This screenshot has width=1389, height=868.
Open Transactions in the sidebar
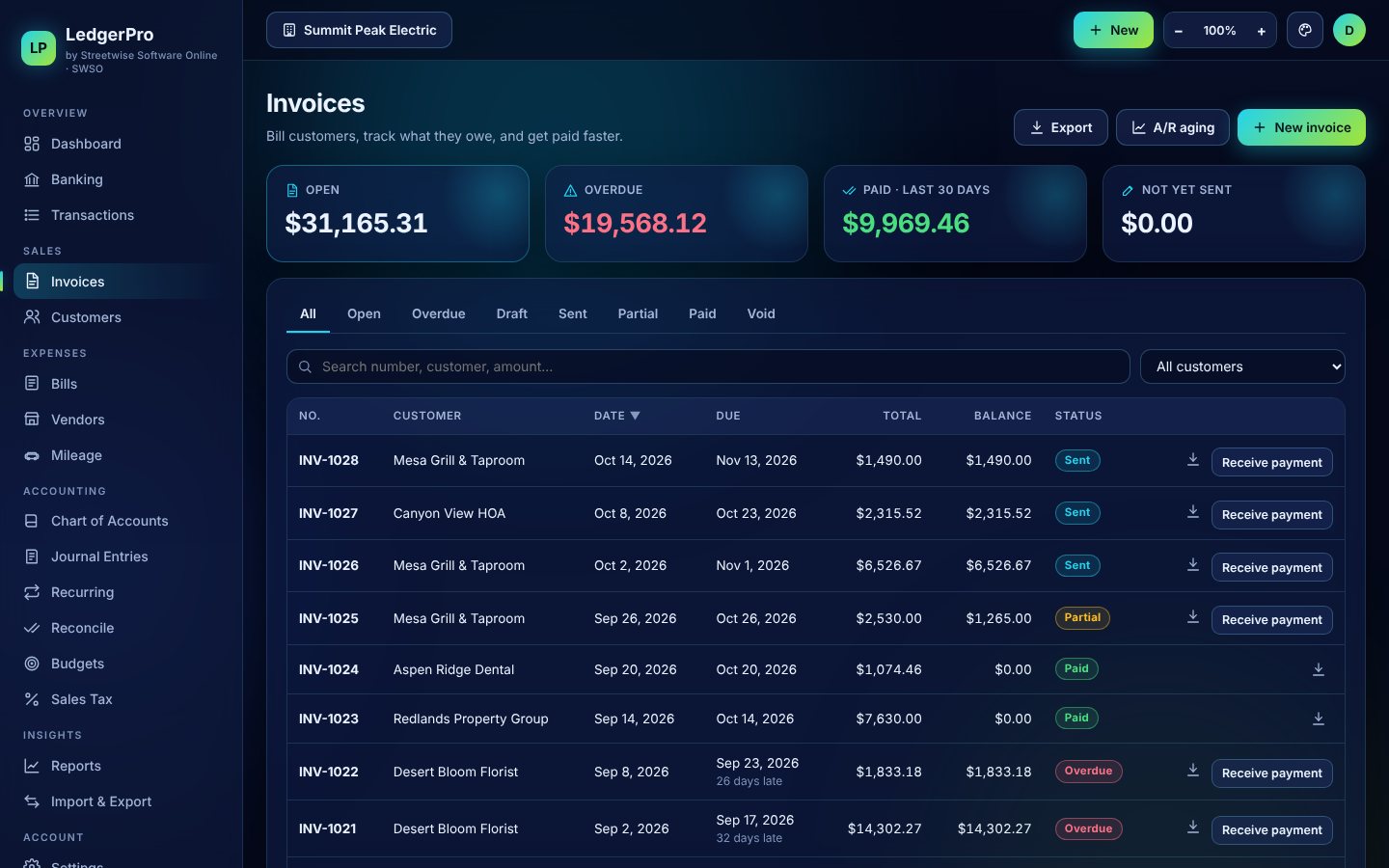point(121,215)
